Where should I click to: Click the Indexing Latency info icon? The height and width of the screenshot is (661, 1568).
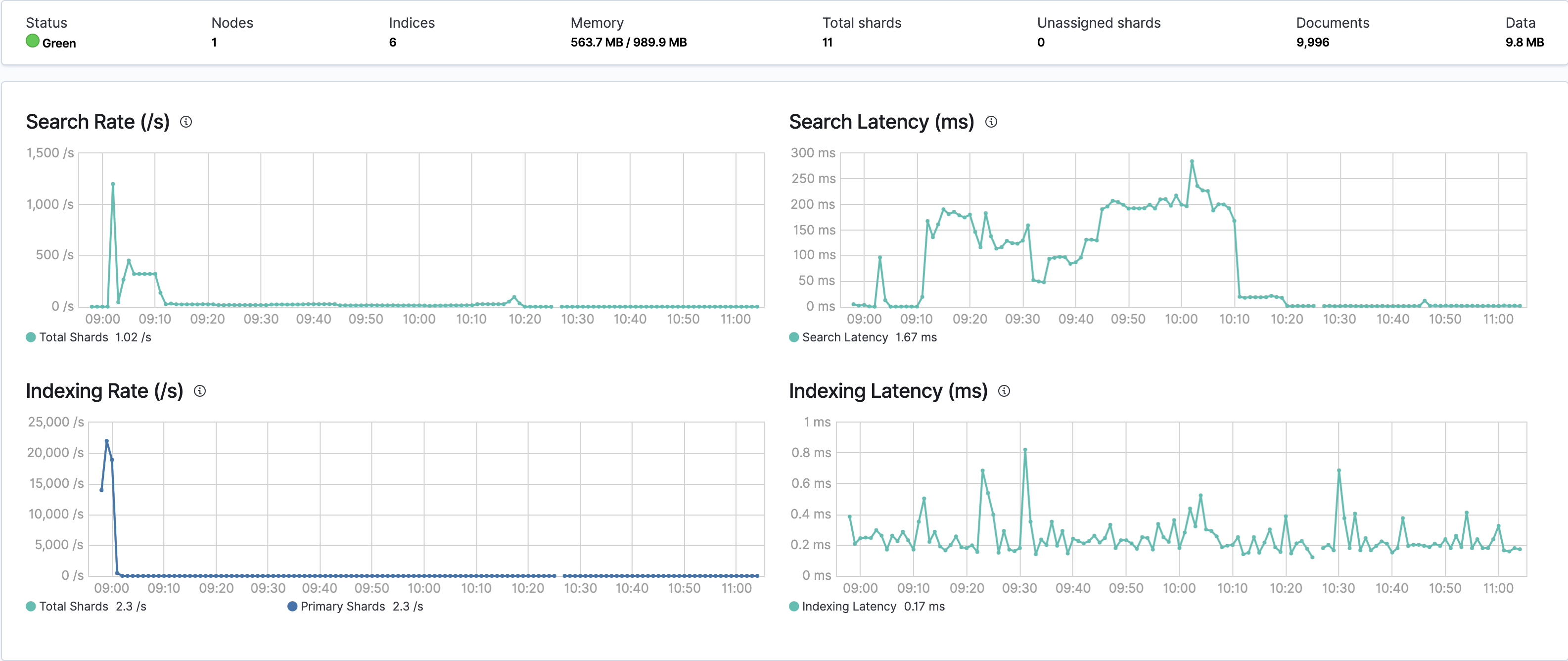[x=1004, y=391]
